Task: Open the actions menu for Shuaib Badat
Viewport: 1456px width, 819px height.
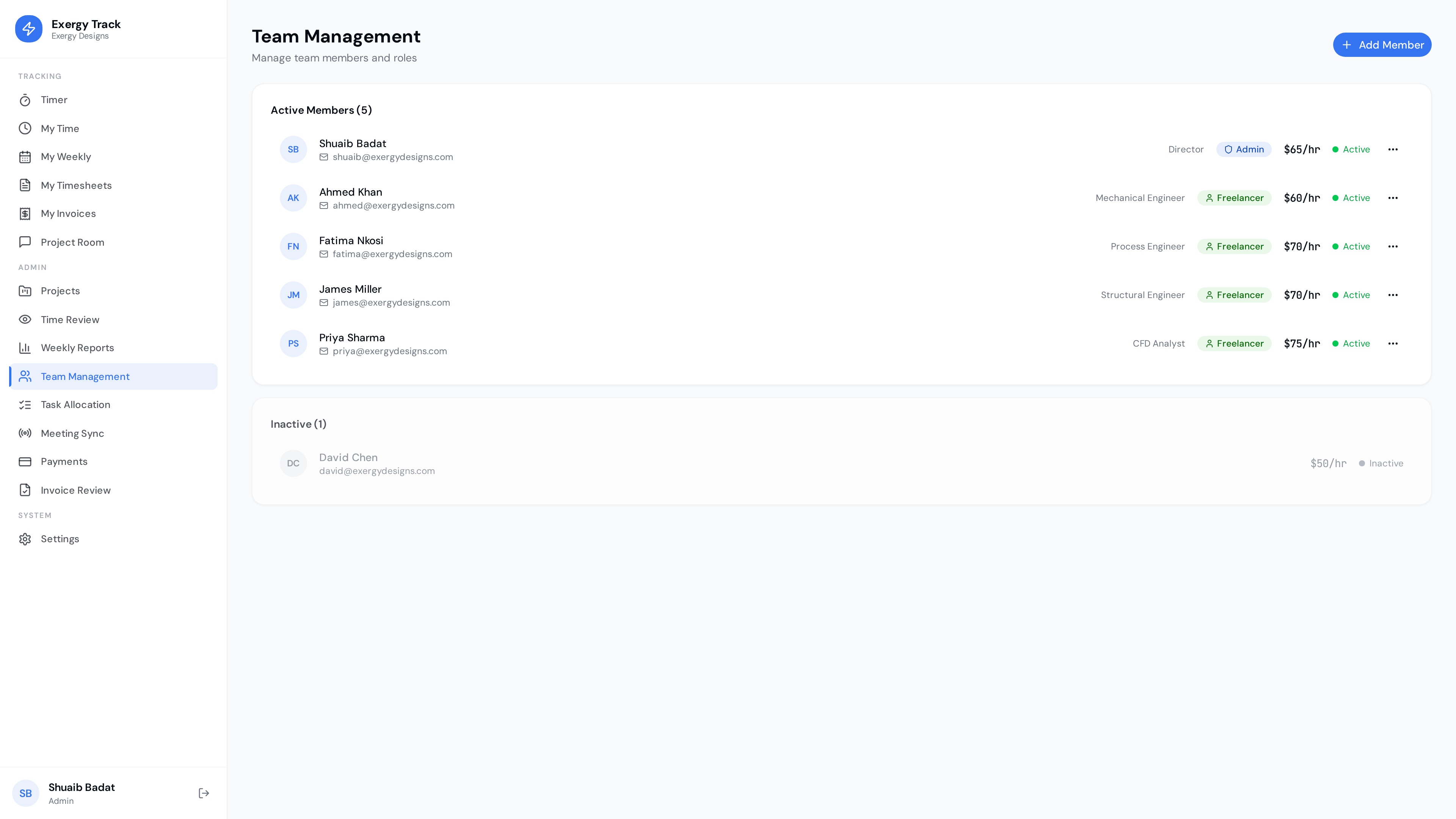Action: pos(1393,149)
